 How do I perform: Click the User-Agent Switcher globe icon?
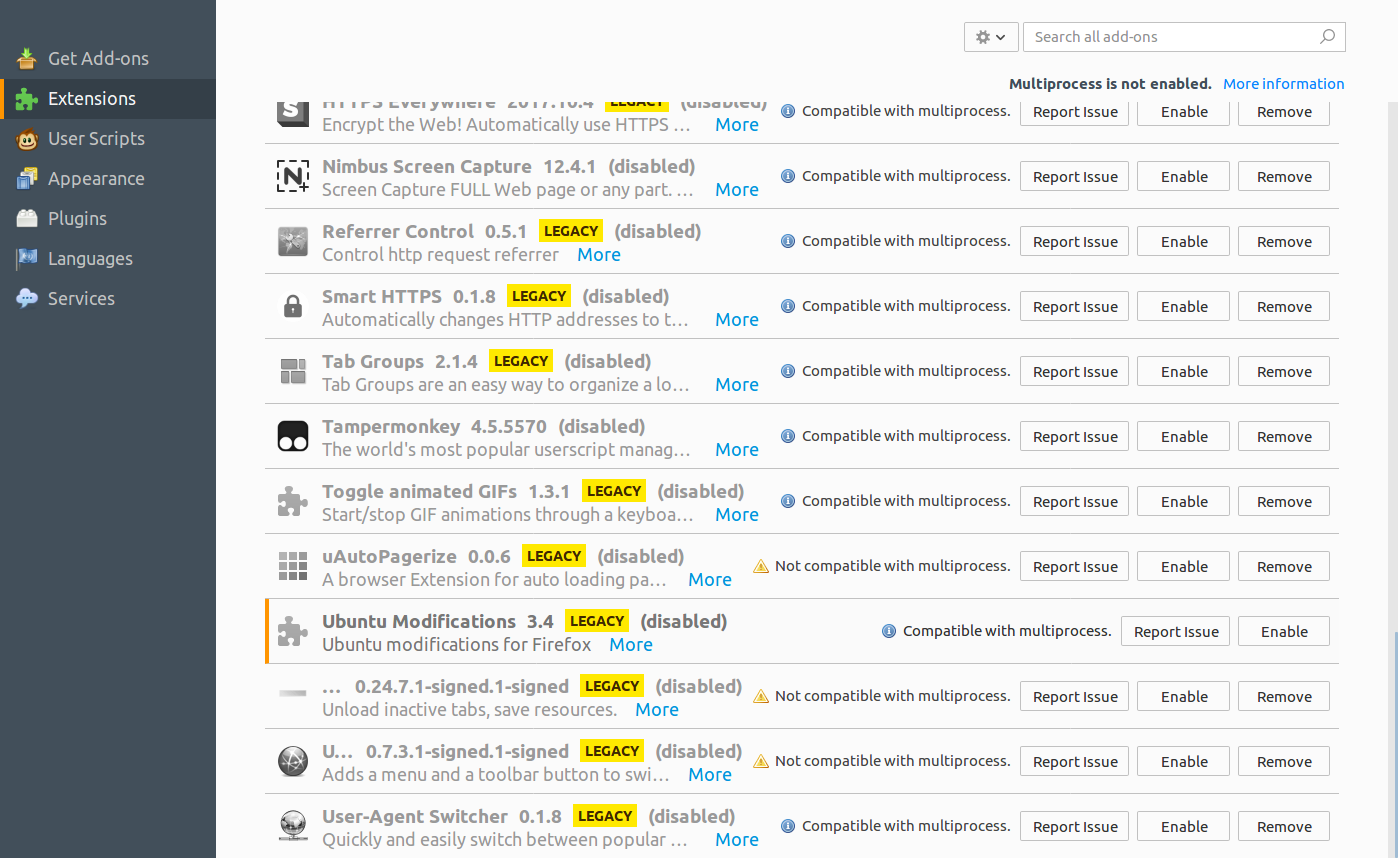[x=293, y=827]
